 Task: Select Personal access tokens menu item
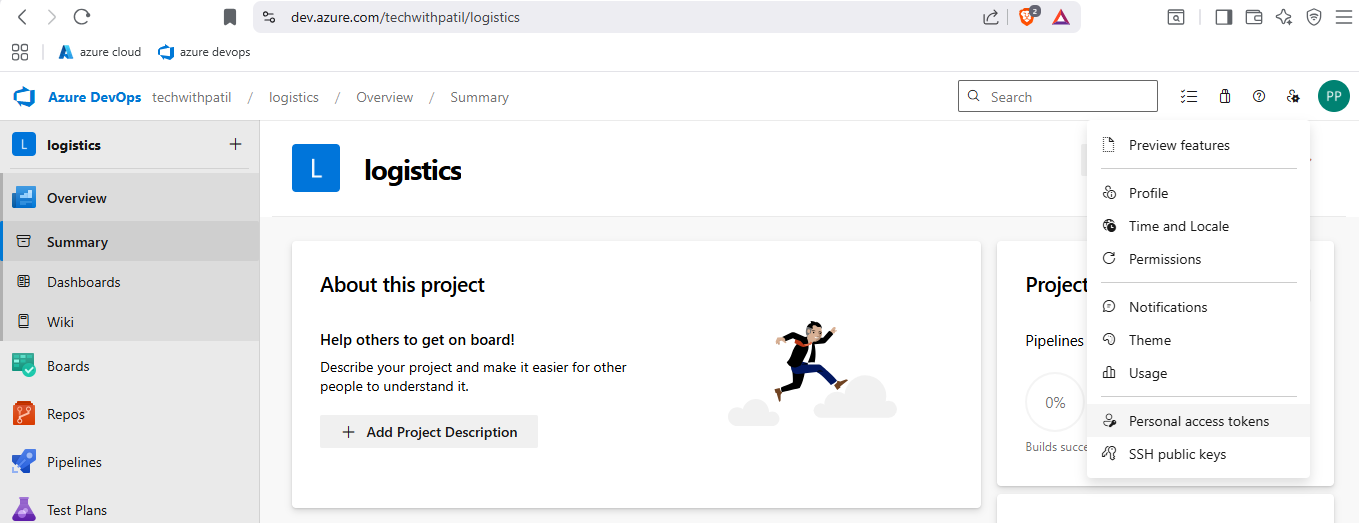1198,421
